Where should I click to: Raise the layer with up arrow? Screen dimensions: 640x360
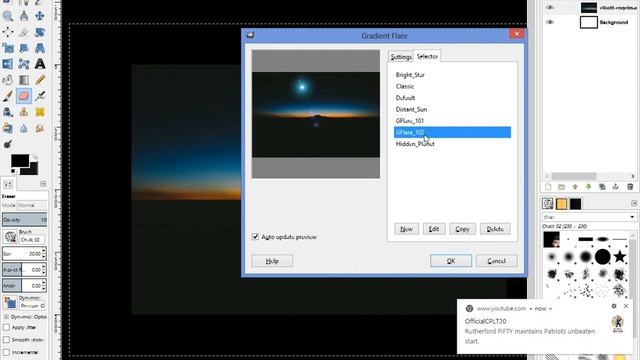click(x=575, y=187)
